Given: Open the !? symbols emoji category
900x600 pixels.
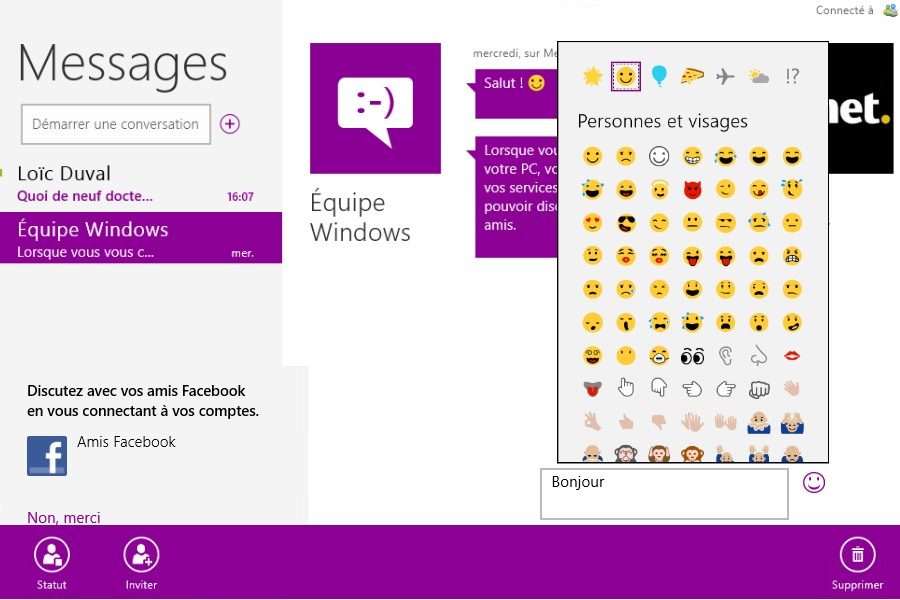Looking at the screenshot, I should point(792,76).
